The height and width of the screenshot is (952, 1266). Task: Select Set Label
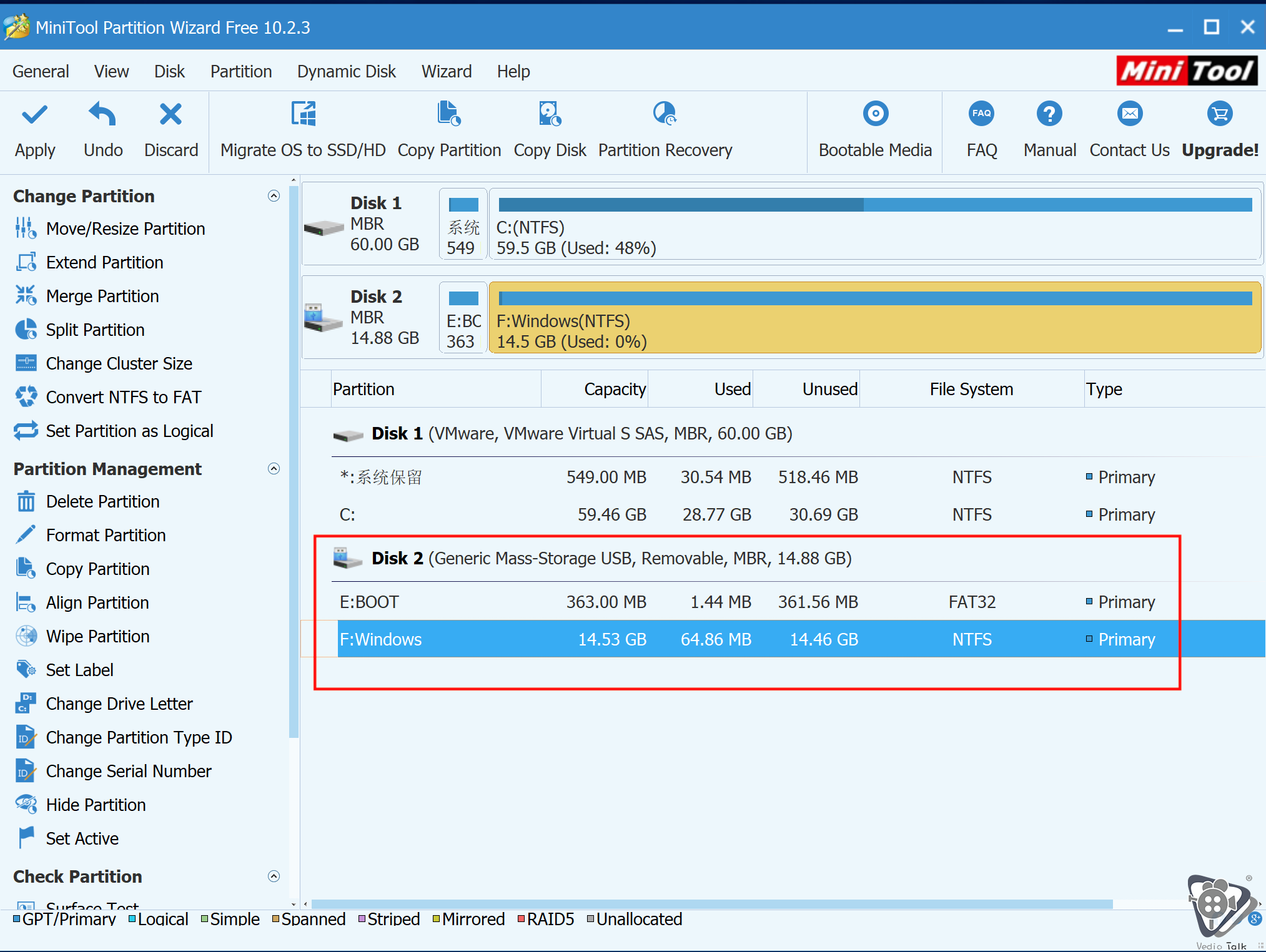[64, 670]
